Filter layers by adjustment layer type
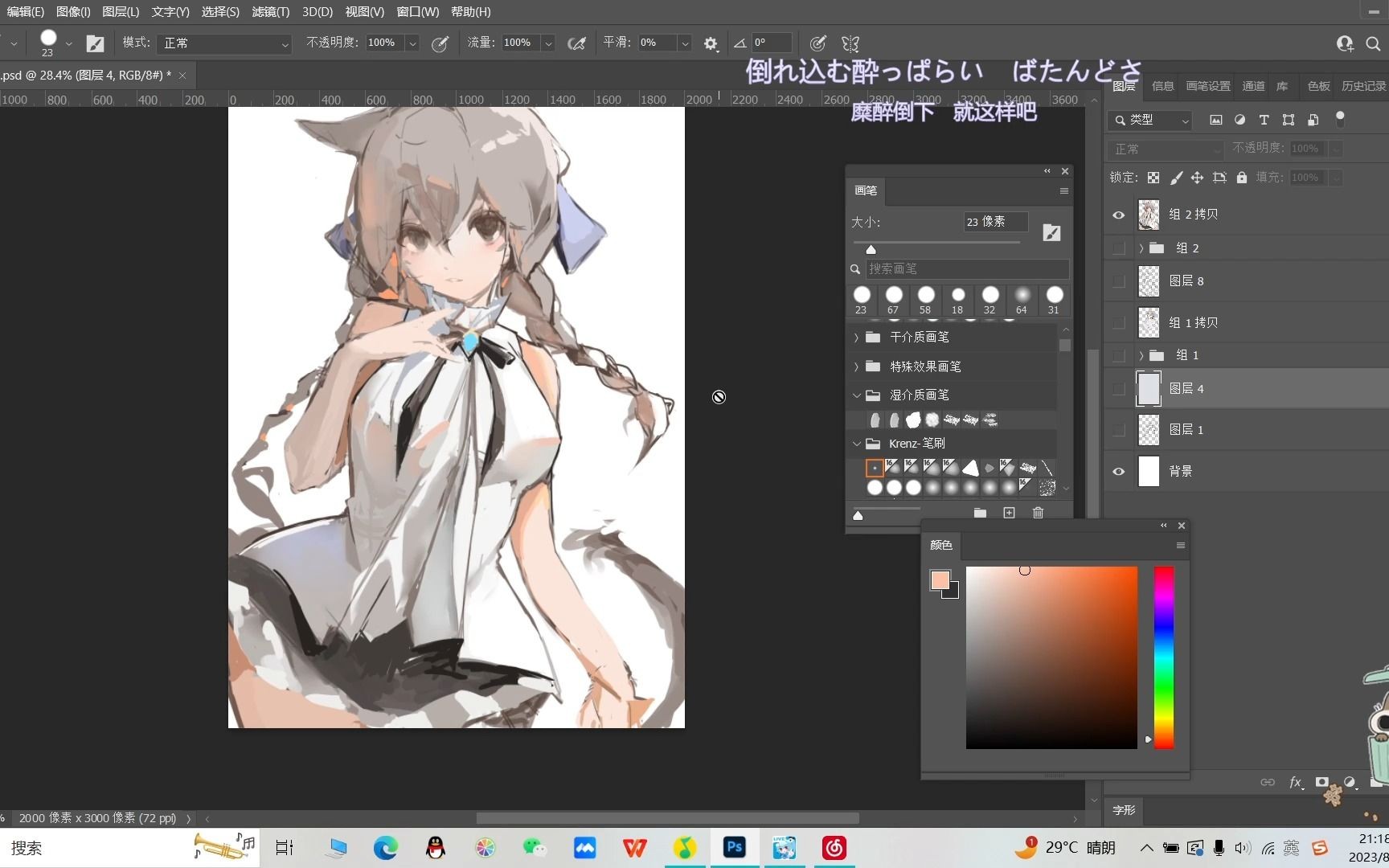This screenshot has width=1389, height=868. [x=1240, y=120]
